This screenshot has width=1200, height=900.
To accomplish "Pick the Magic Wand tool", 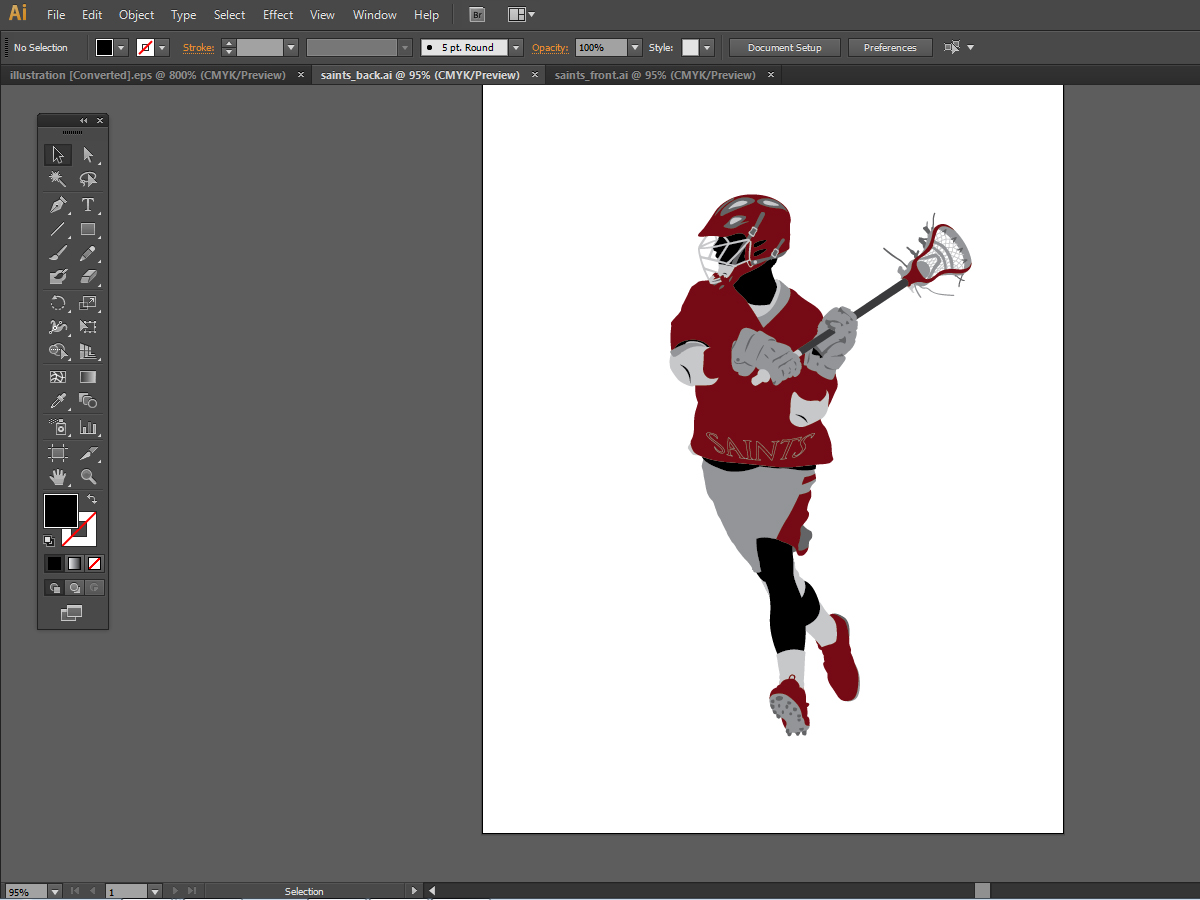I will tap(58, 179).
